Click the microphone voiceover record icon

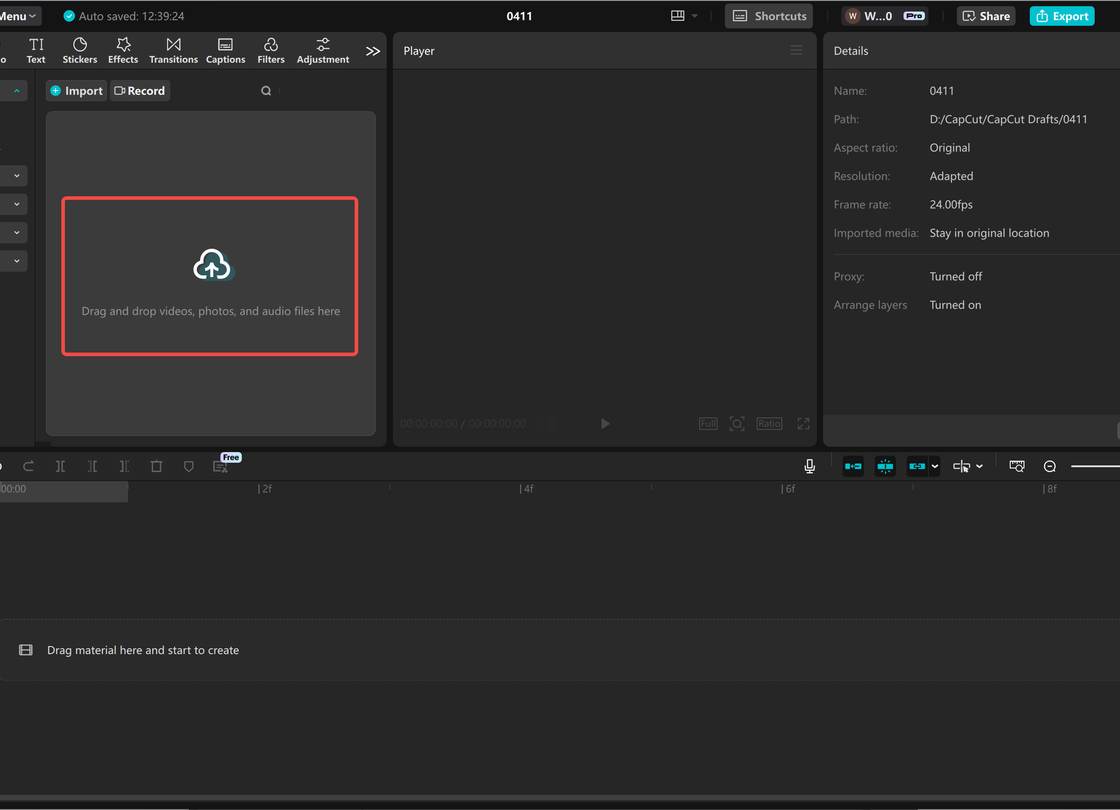pos(810,466)
